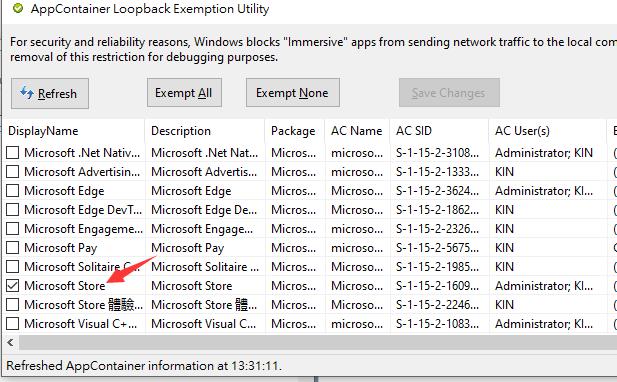Click SID cell 'S-1-15-2-3624...'
Screen dimensions: 617x382
[438, 191]
